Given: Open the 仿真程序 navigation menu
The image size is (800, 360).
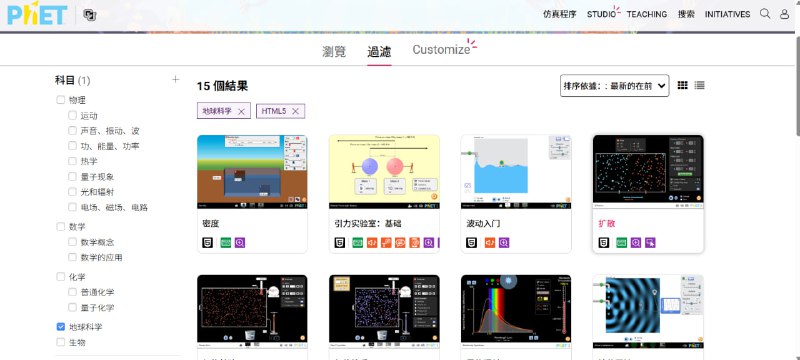Looking at the screenshot, I should click(x=560, y=14).
